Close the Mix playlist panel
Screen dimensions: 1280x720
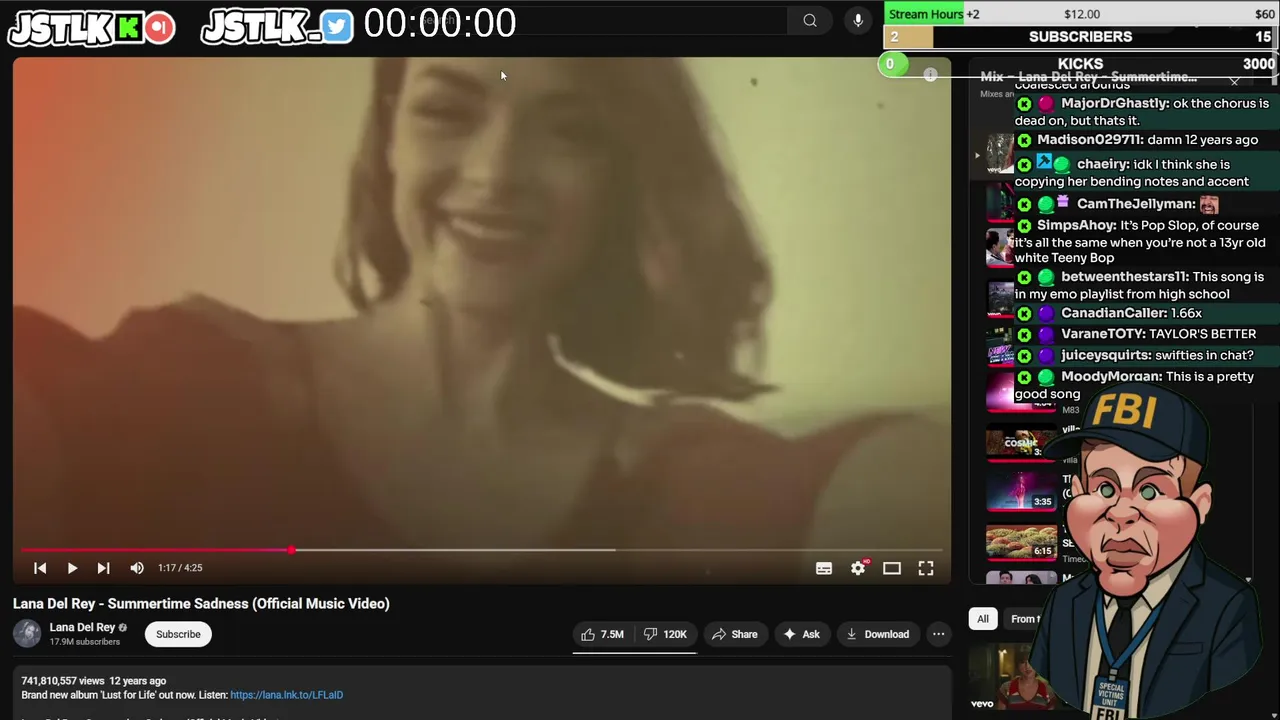1234,81
